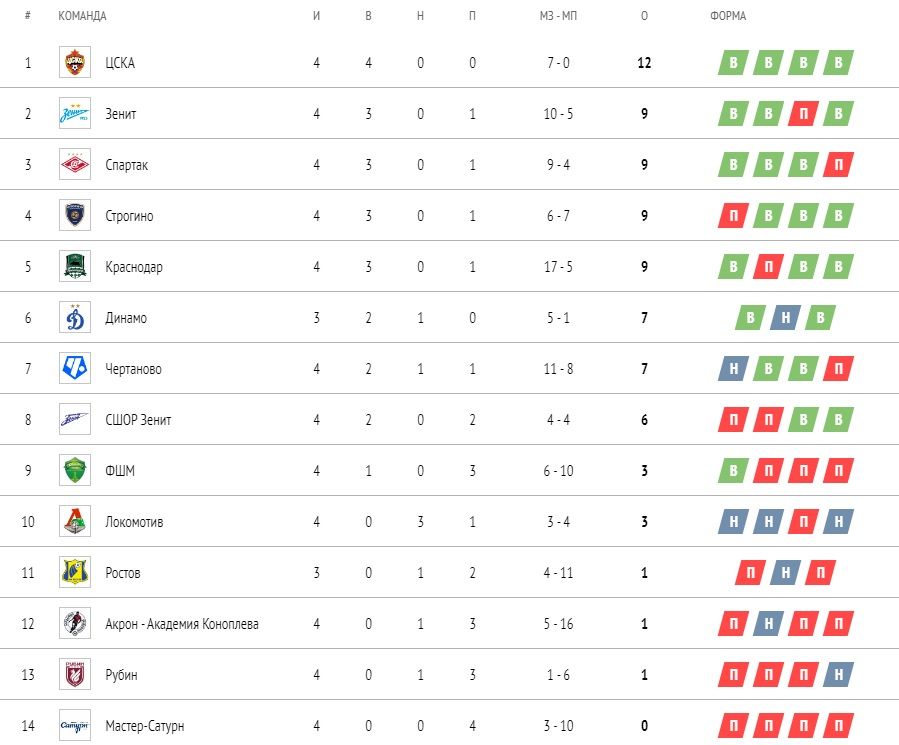Viewport: 899px width, 745px height.
Task: Open the ФШМ team name link
Action: click(x=120, y=471)
